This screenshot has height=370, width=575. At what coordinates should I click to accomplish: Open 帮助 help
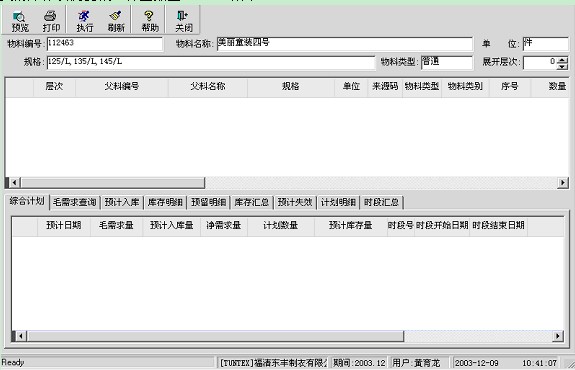150,21
